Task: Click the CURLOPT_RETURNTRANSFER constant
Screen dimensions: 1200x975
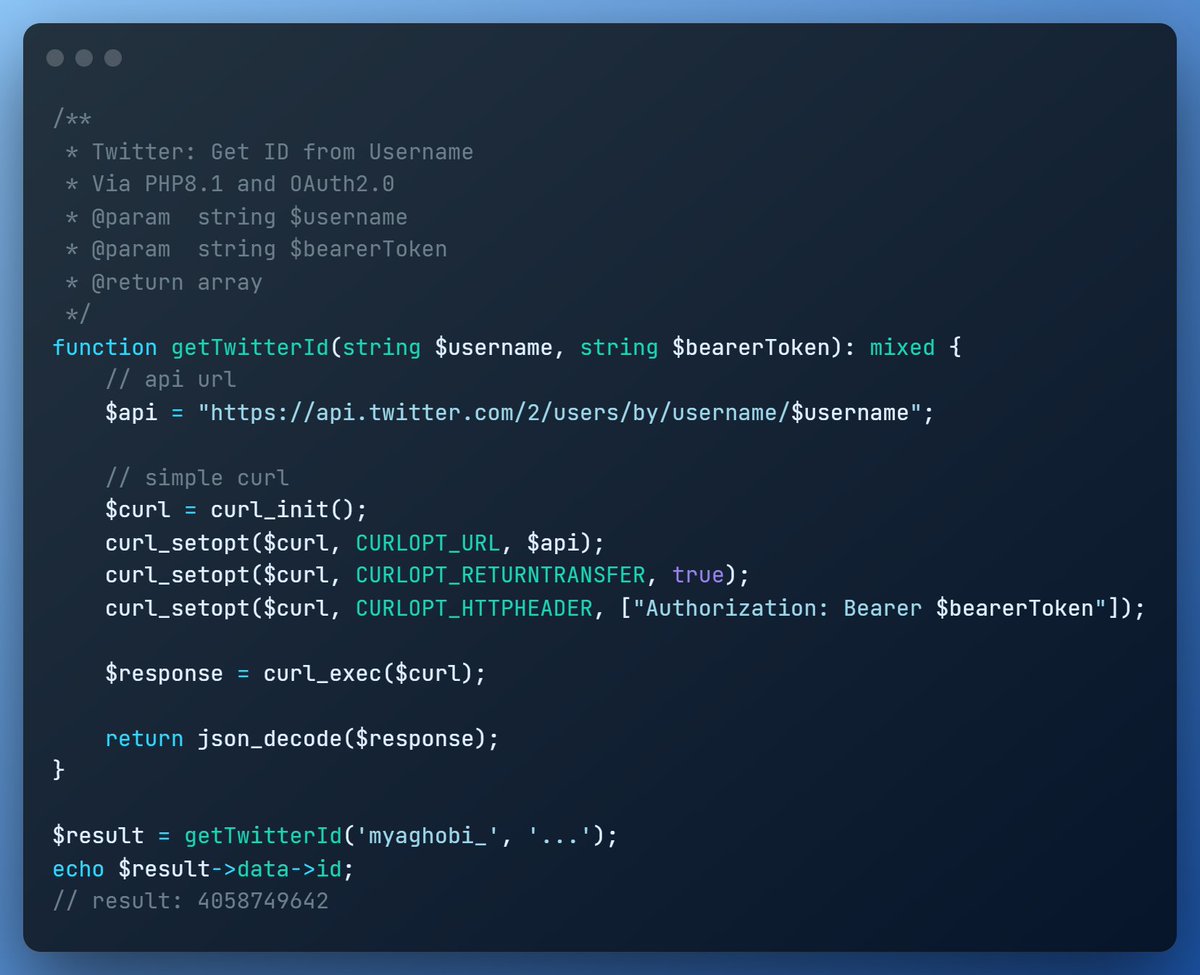Action: (501, 575)
